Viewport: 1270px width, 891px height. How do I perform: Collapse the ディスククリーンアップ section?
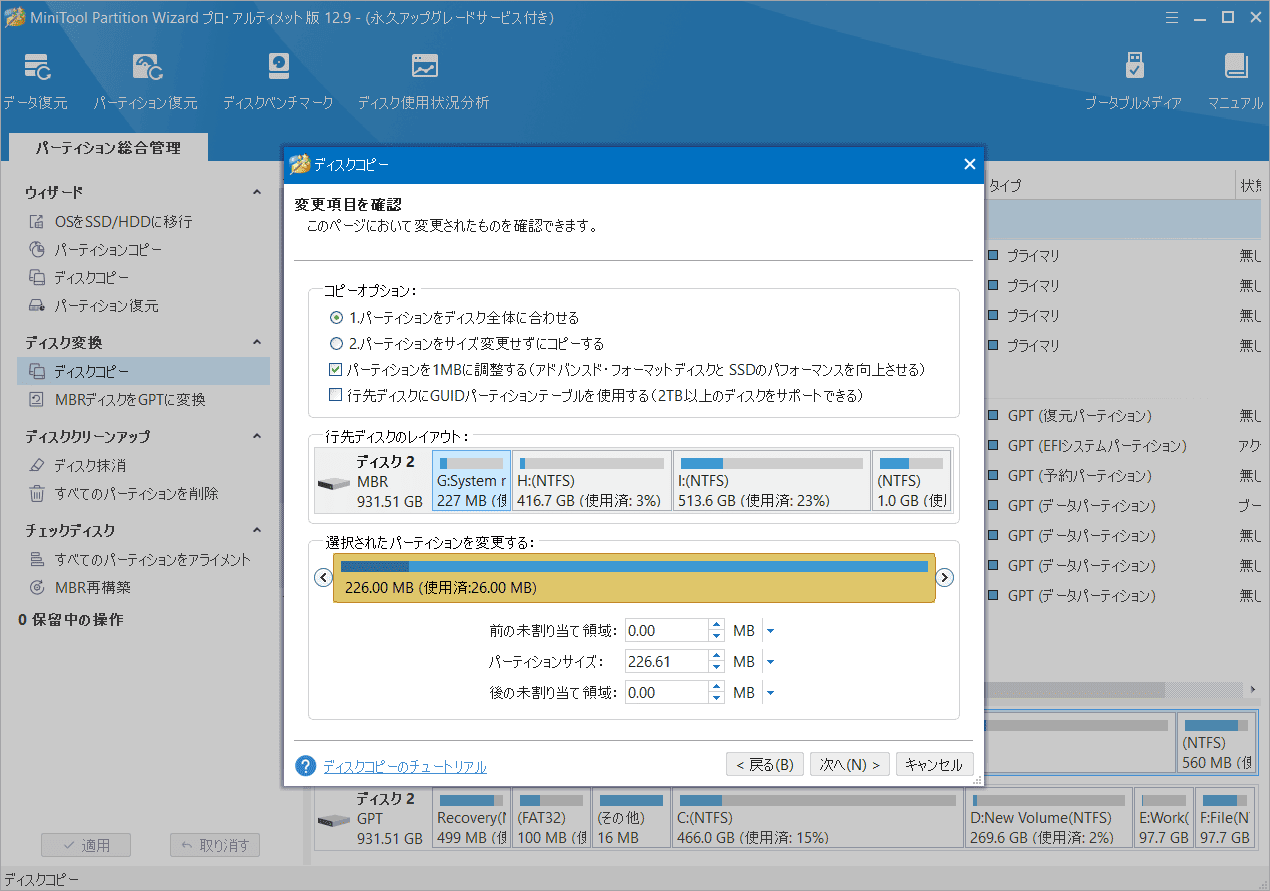(257, 436)
